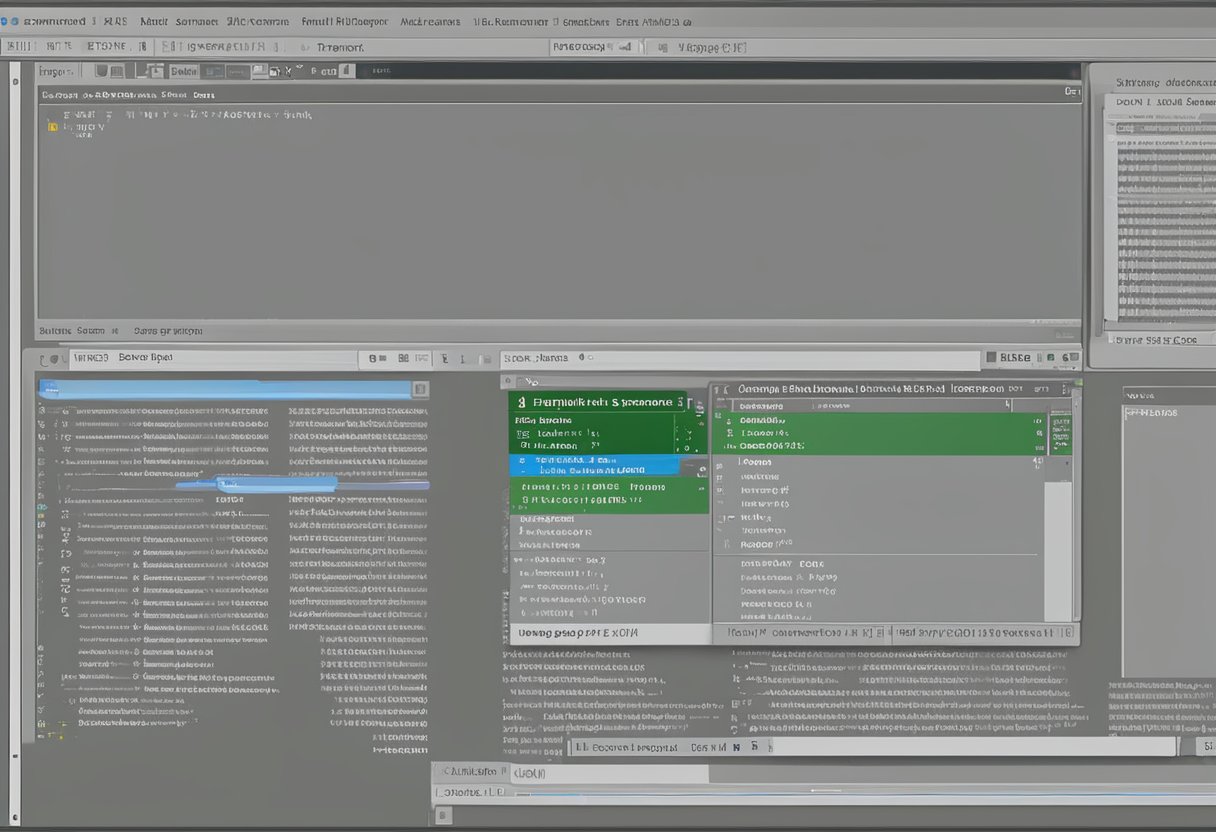Image resolution: width=1216 pixels, height=832 pixels.
Task: Open the dropdown field in the second toolbar center
Action: 594,47
